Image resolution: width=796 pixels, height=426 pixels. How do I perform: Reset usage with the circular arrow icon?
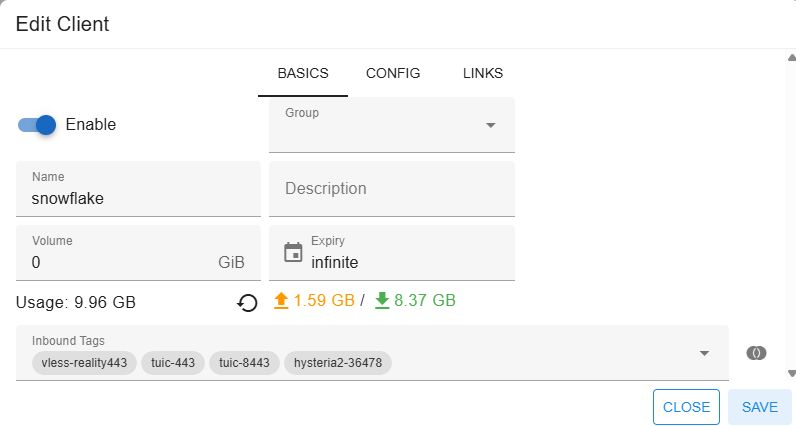(x=247, y=301)
